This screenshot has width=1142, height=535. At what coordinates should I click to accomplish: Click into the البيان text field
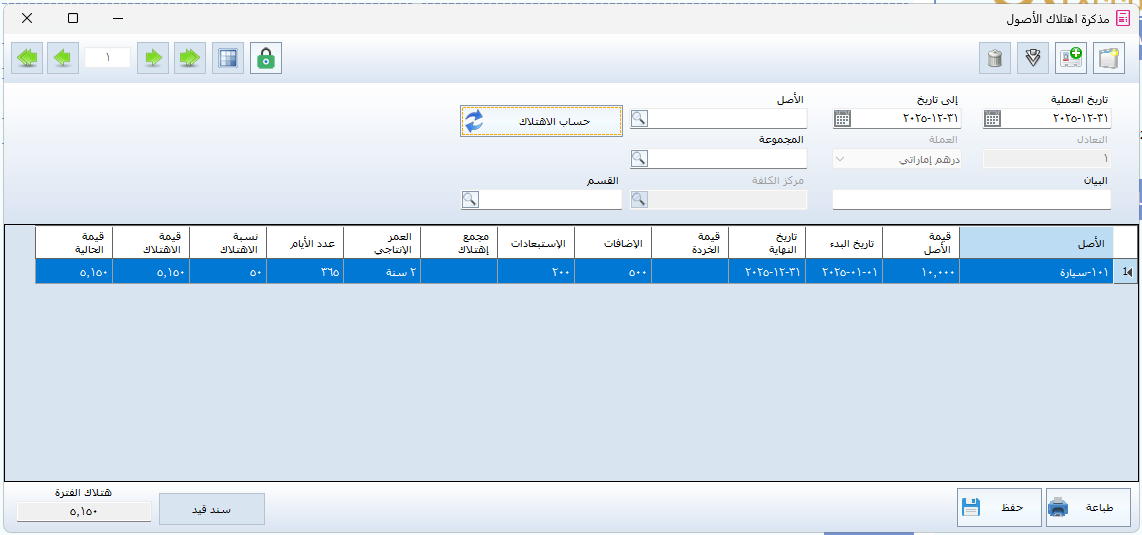[971, 200]
